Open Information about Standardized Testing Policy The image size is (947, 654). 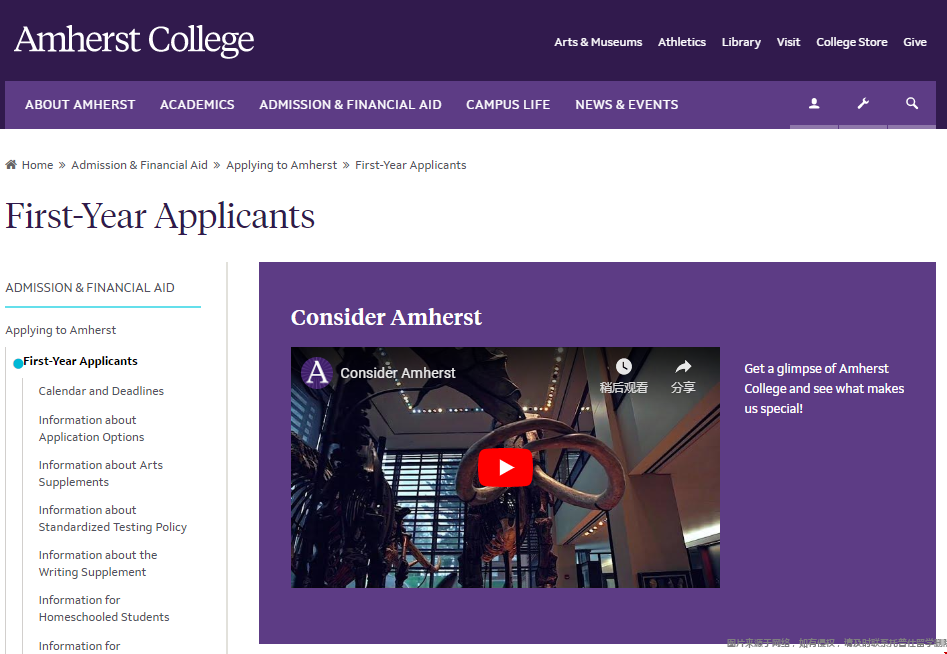(113, 518)
